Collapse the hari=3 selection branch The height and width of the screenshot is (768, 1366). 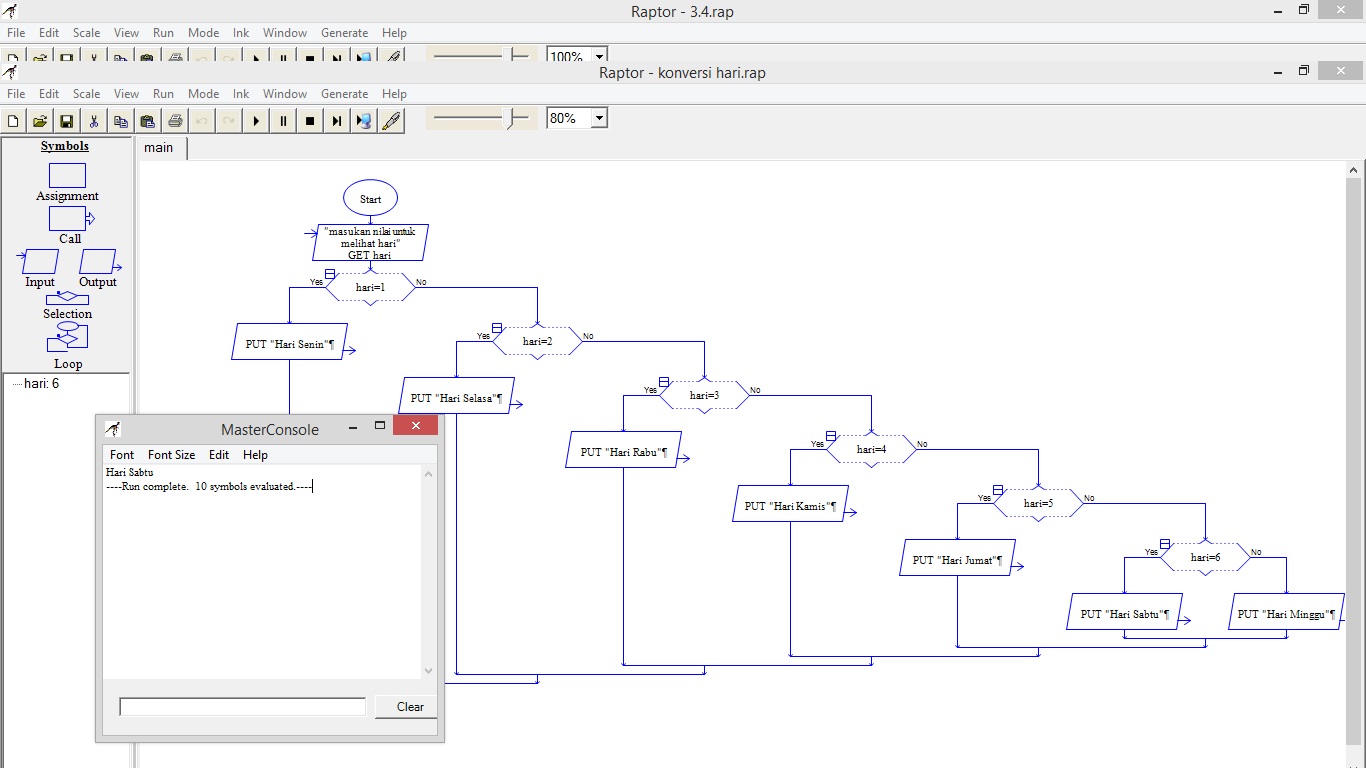point(664,383)
